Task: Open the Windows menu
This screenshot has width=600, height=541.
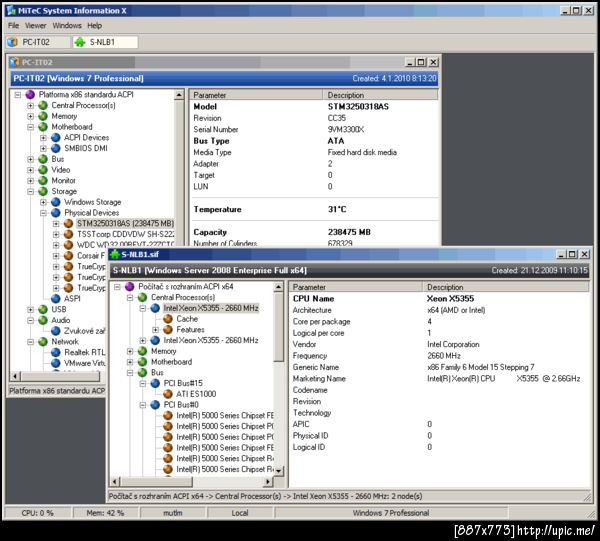Action: tap(67, 26)
